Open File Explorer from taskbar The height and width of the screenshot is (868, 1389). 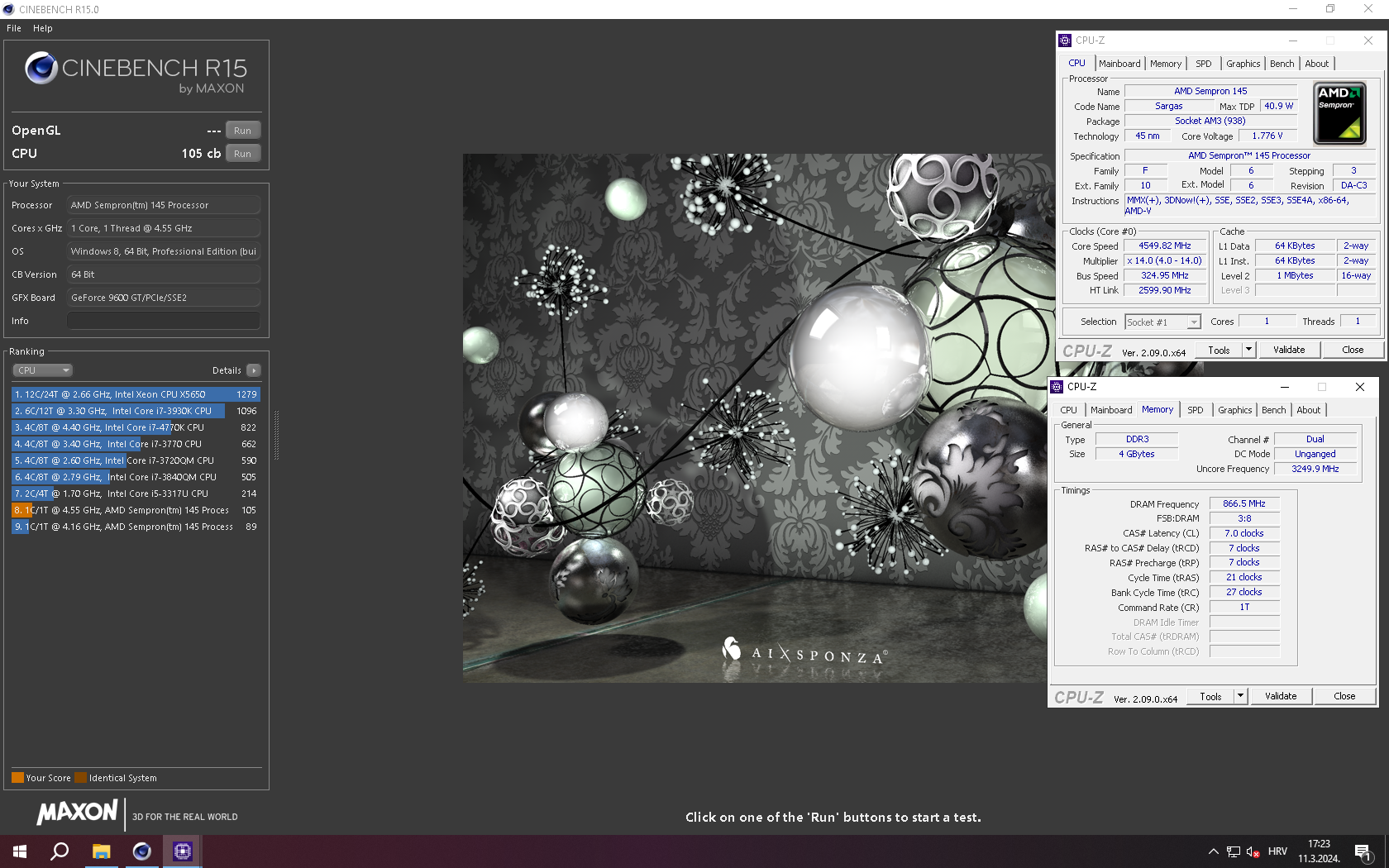click(x=101, y=851)
